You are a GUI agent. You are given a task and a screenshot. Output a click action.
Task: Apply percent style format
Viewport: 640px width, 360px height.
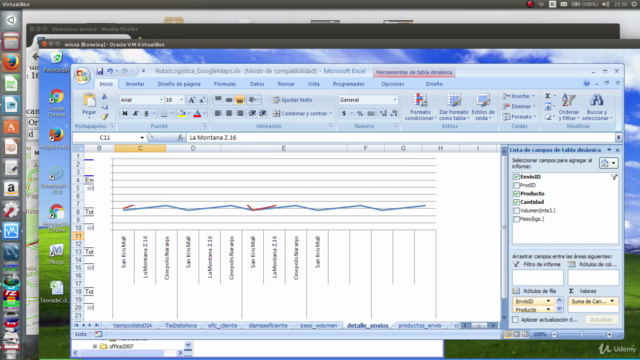[x=360, y=113]
